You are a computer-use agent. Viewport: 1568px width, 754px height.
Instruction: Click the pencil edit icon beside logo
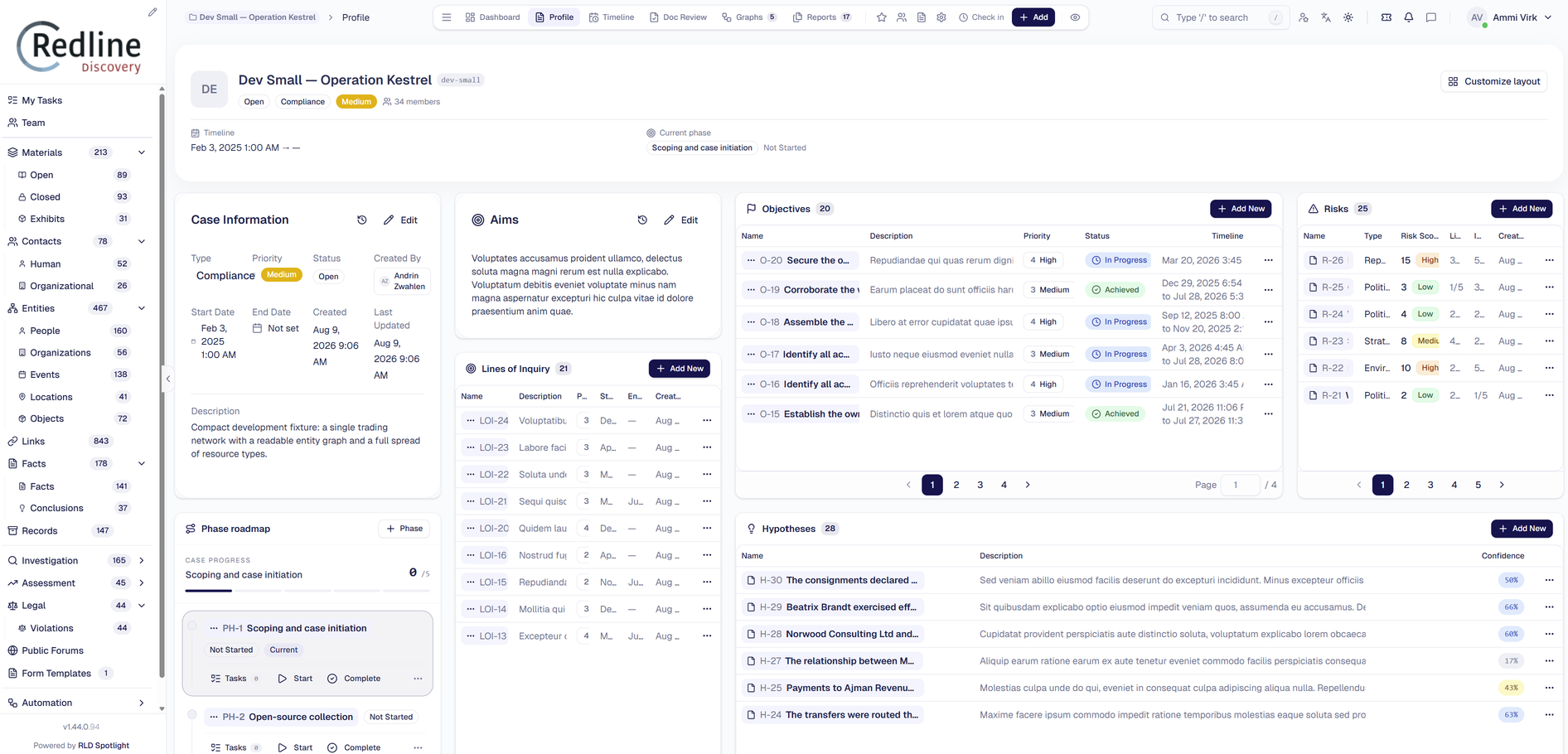point(152,12)
